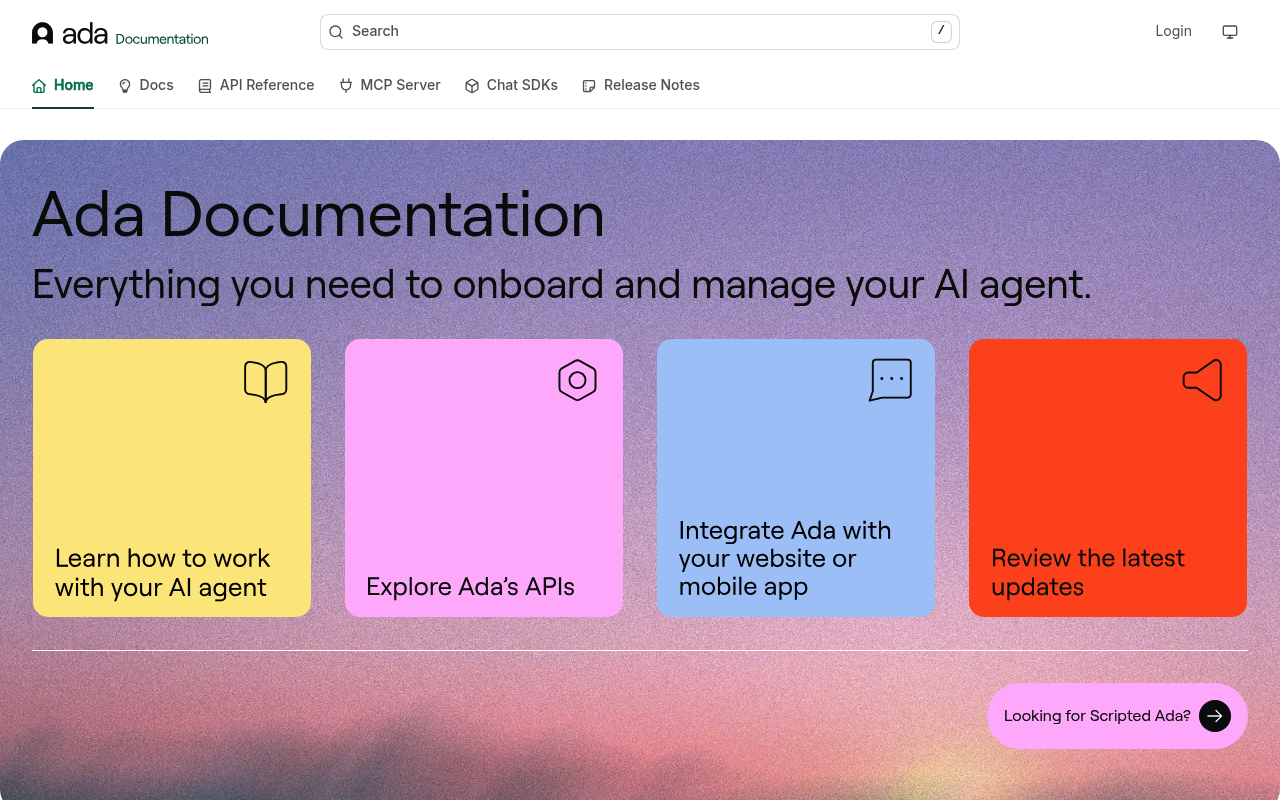Click the Release Notes note icon
The width and height of the screenshot is (1280, 800).
(589, 86)
